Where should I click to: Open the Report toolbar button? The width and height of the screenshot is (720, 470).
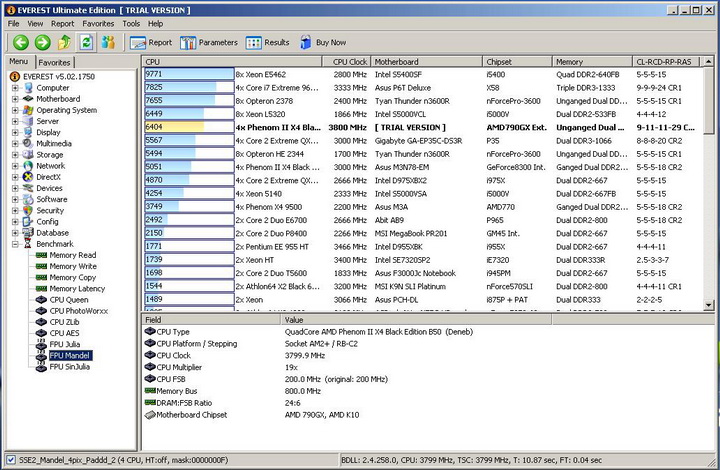(151, 43)
